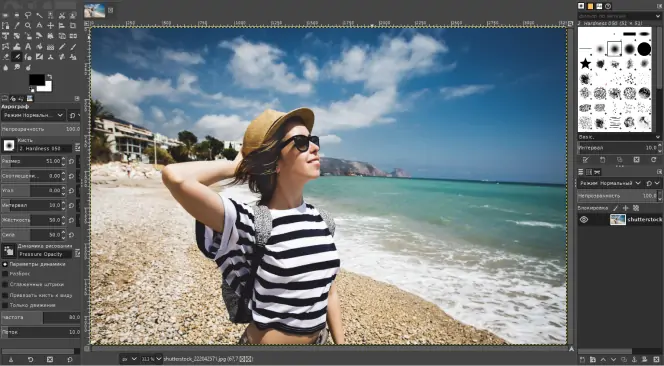Switch to the Paths tab
Image resolution: width=664 pixels, height=366 pixels.
[x=597, y=172]
